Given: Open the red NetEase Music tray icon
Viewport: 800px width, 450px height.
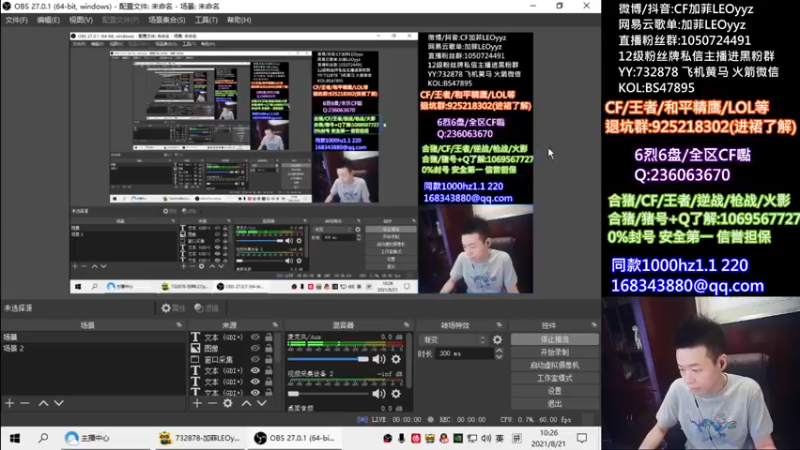Looking at the screenshot, I should [416, 438].
